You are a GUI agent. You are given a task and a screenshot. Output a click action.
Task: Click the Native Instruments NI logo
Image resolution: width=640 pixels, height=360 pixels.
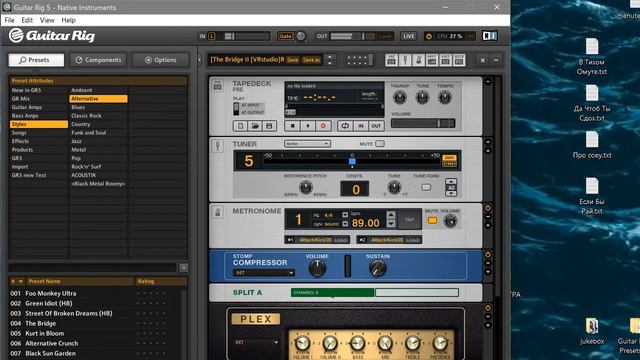489,36
